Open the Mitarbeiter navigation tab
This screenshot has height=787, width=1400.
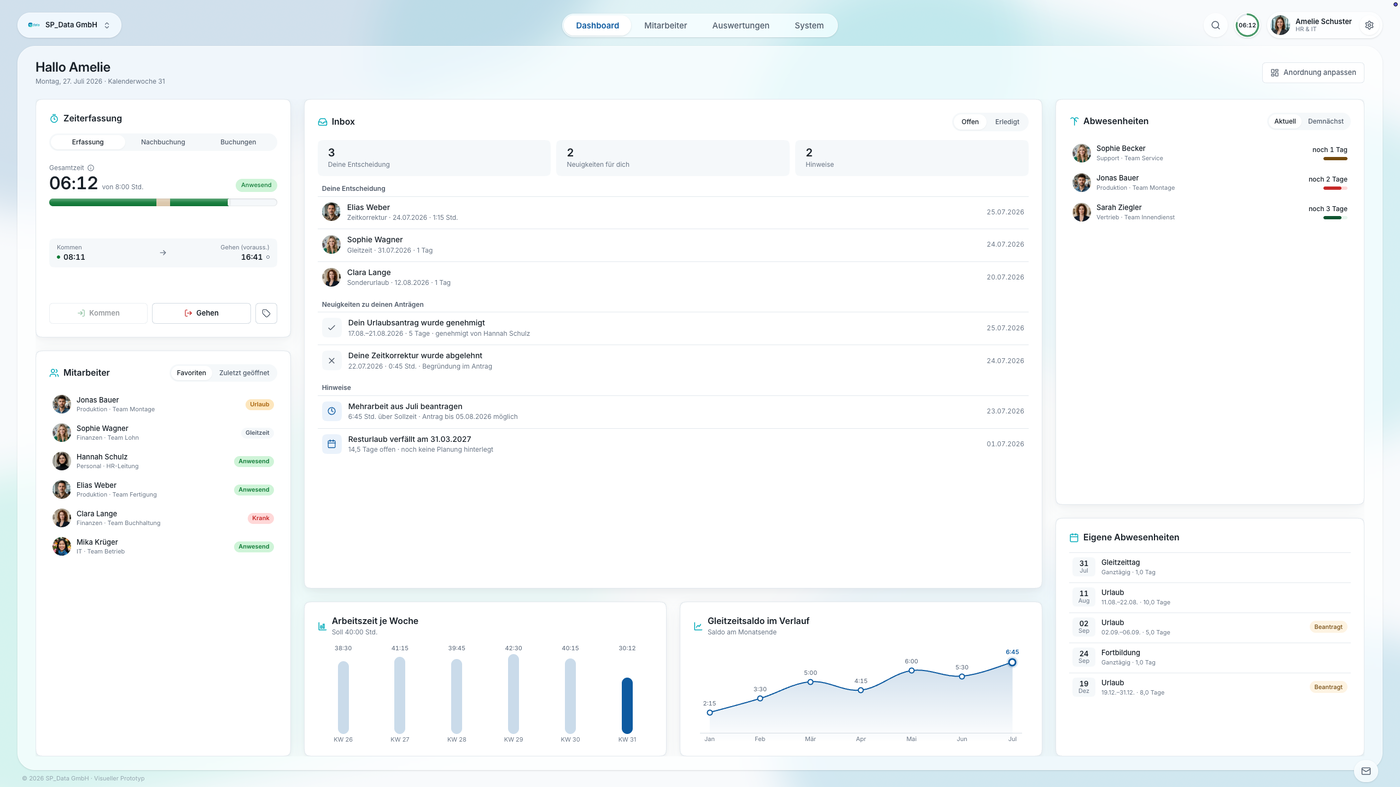point(665,25)
